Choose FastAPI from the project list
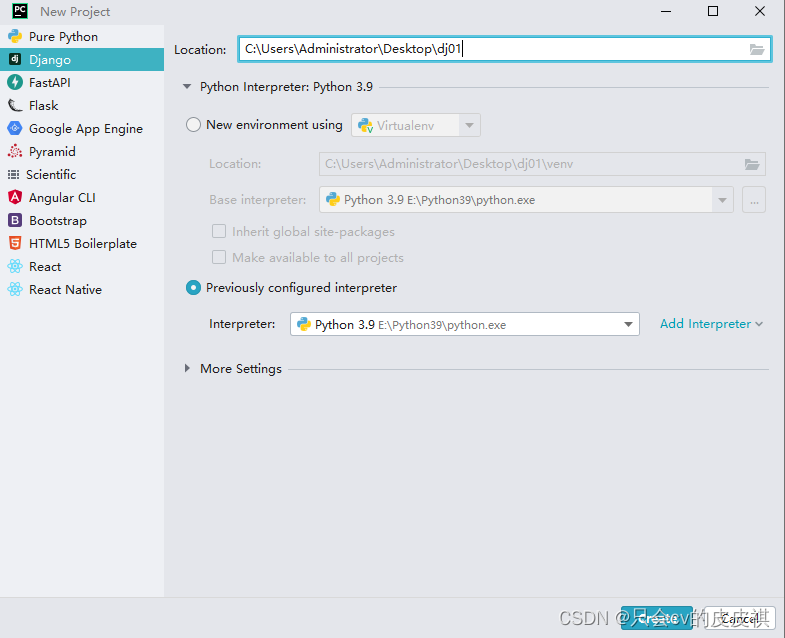This screenshot has height=638, width=785. point(82,83)
